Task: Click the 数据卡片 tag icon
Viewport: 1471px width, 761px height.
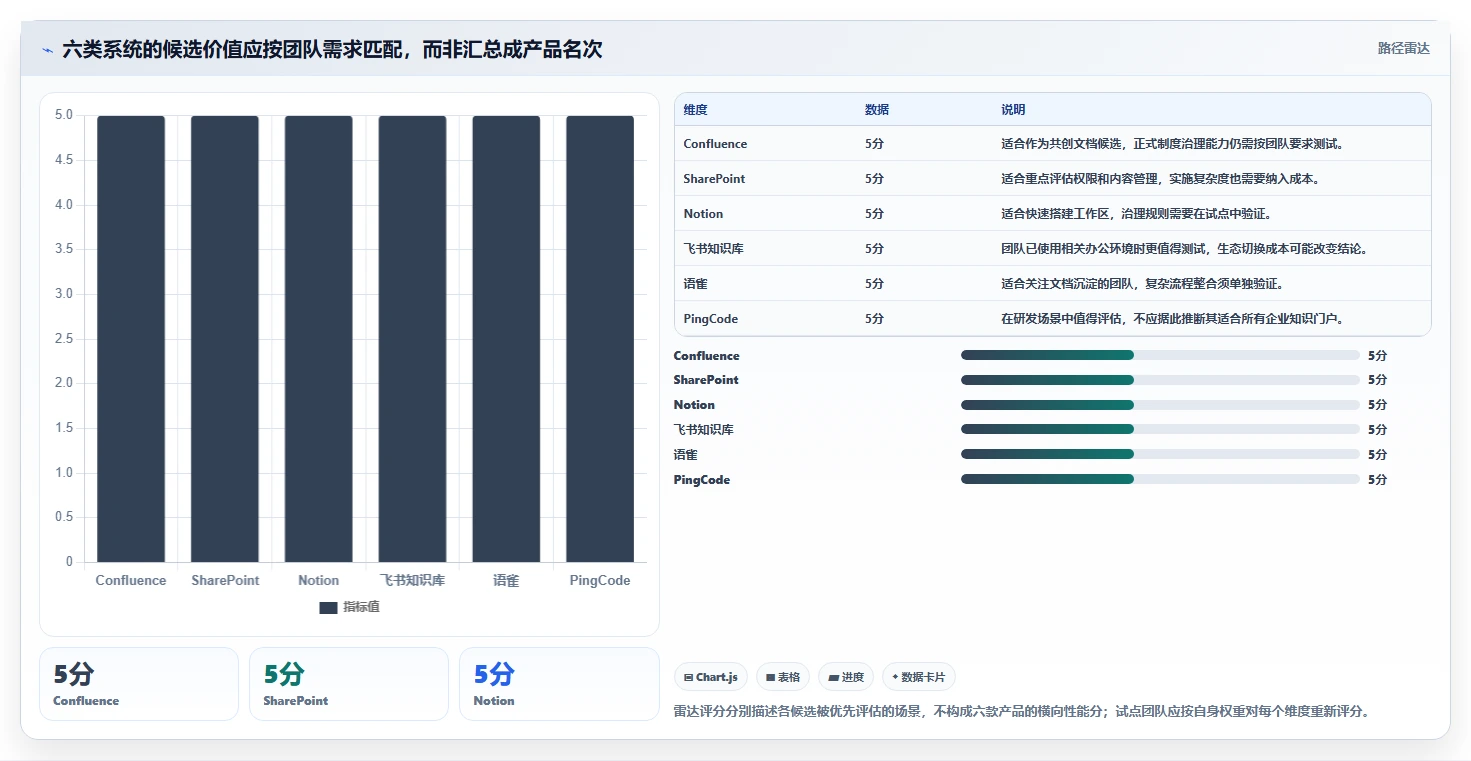Action: [x=895, y=678]
